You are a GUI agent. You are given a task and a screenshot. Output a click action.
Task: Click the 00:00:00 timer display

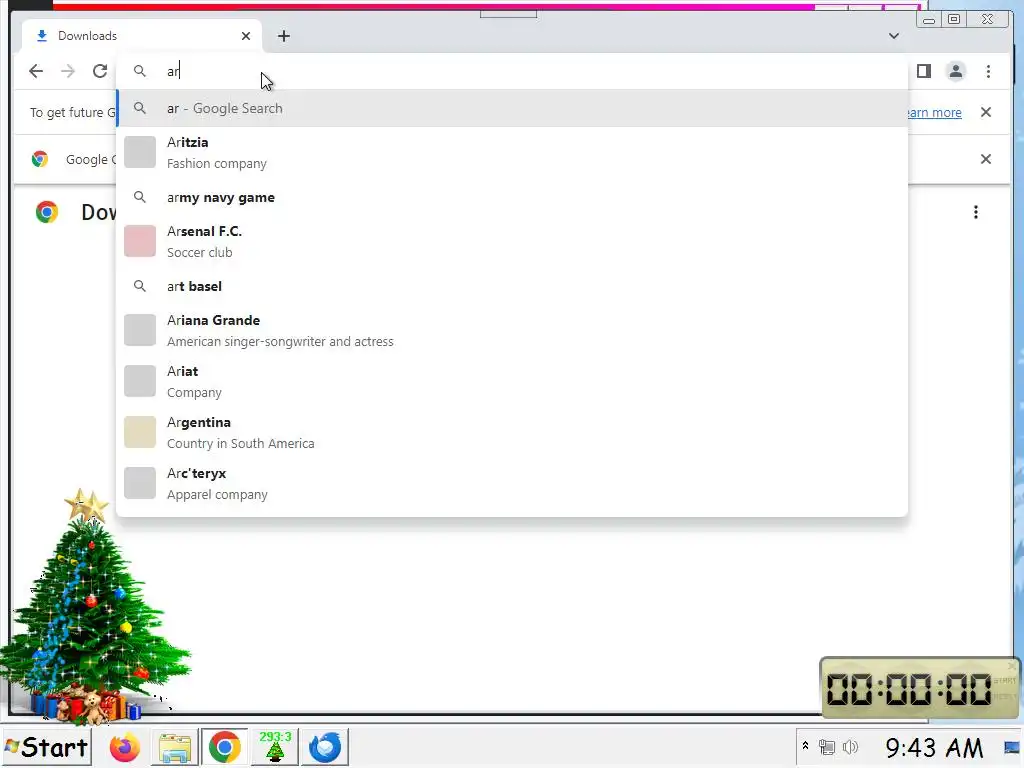pos(908,689)
